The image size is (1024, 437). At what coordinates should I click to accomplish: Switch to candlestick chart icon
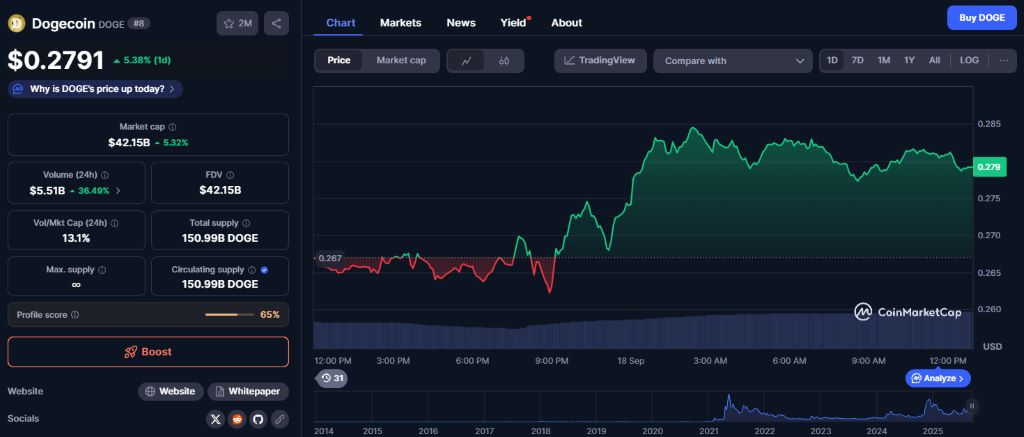[x=504, y=60]
